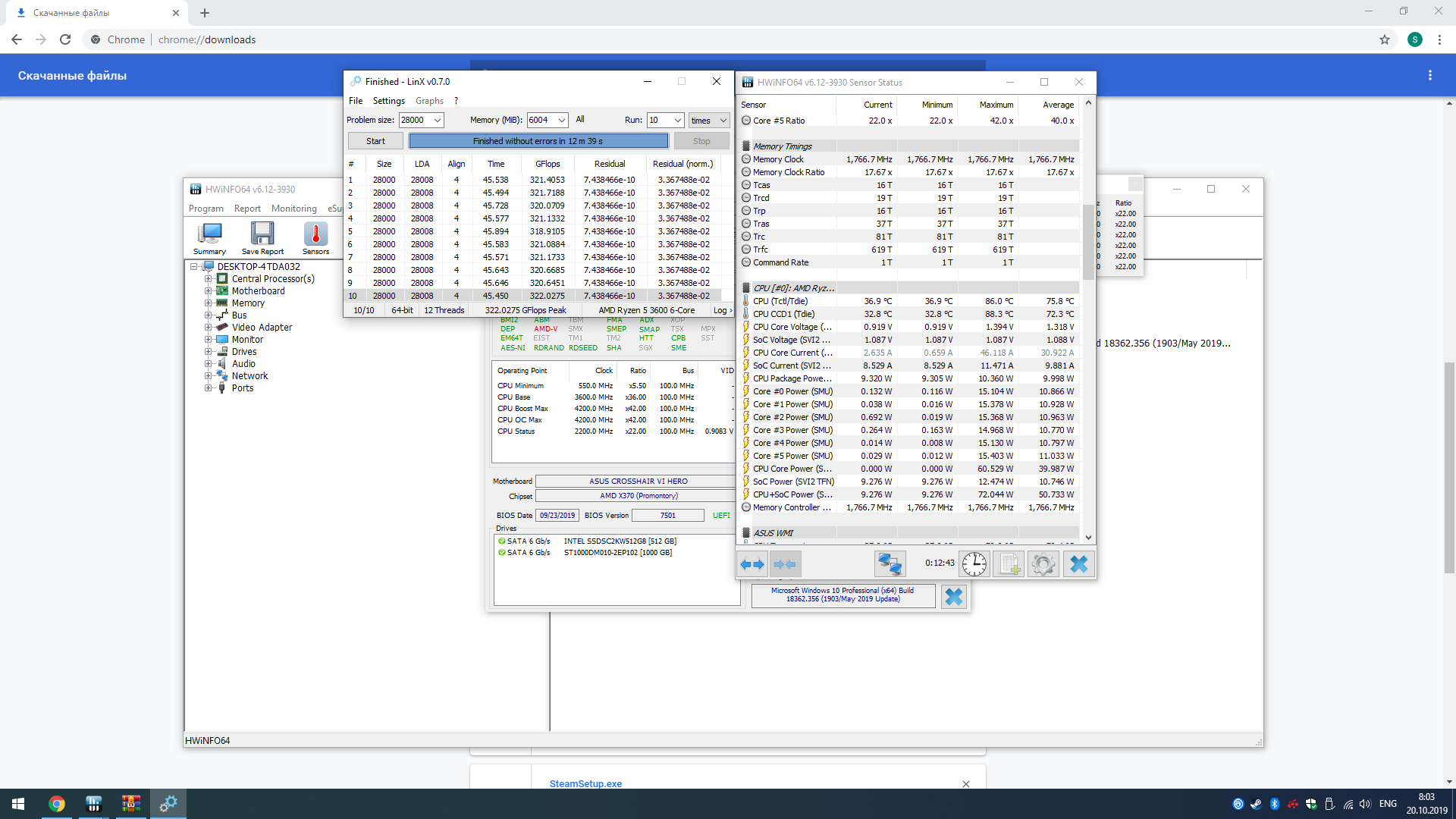Viewport: 1456px width, 819px height.
Task: Click the log file sheet icon
Action: 1009,564
